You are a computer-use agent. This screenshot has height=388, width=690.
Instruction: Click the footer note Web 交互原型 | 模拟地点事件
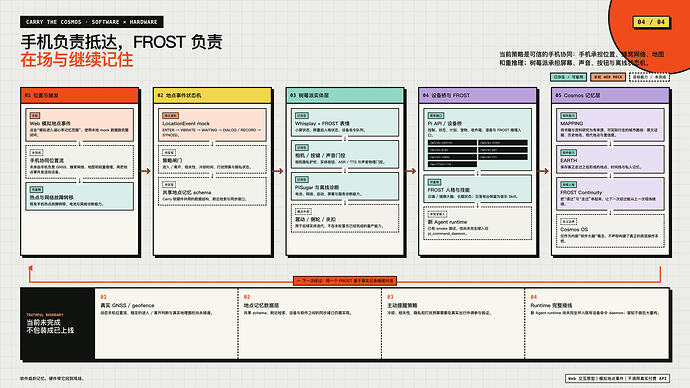(617, 378)
